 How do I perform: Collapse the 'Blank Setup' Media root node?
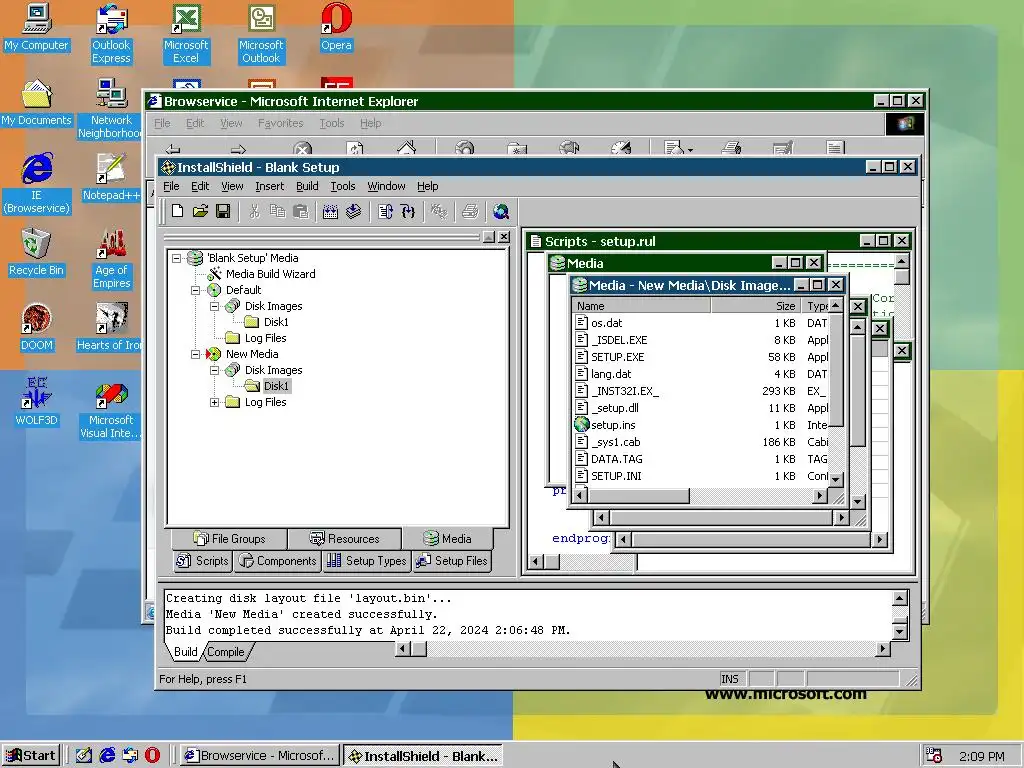coord(176,258)
